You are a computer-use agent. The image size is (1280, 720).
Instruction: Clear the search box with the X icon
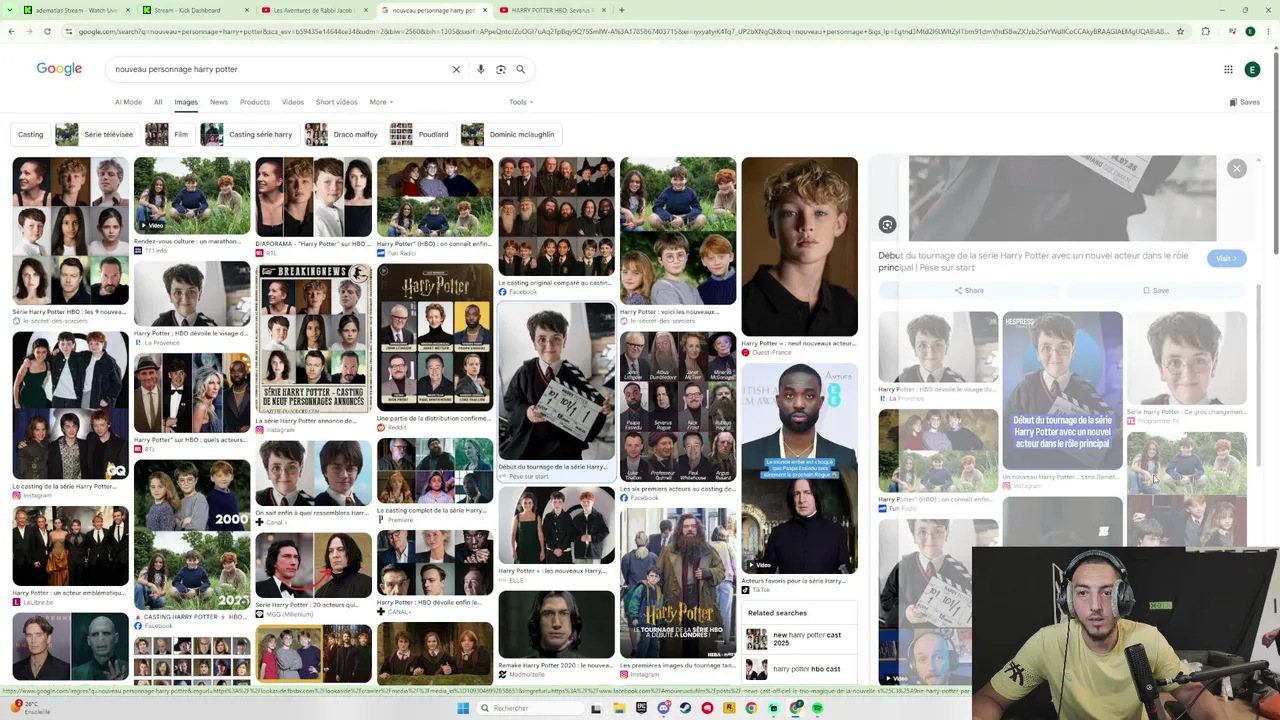pyautogui.click(x=456, y=69)
